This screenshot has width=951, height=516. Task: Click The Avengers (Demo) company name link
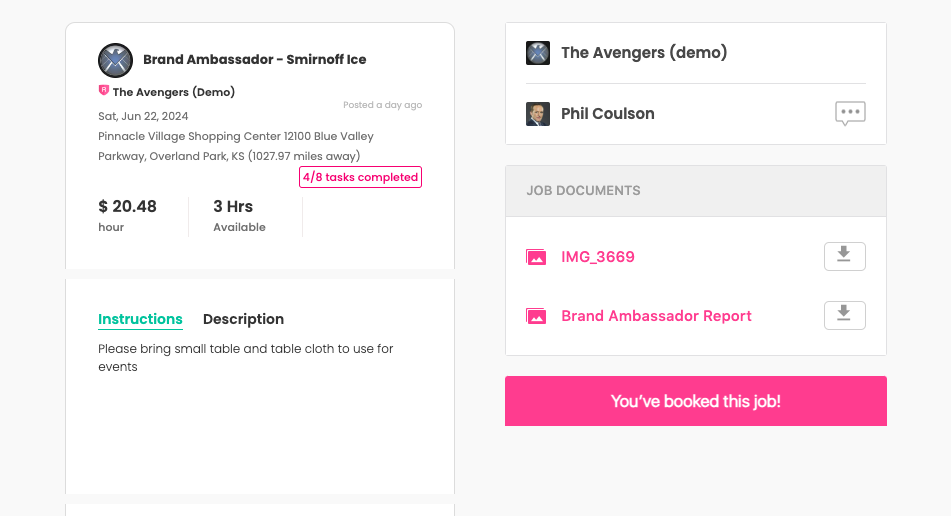(174, 92)
